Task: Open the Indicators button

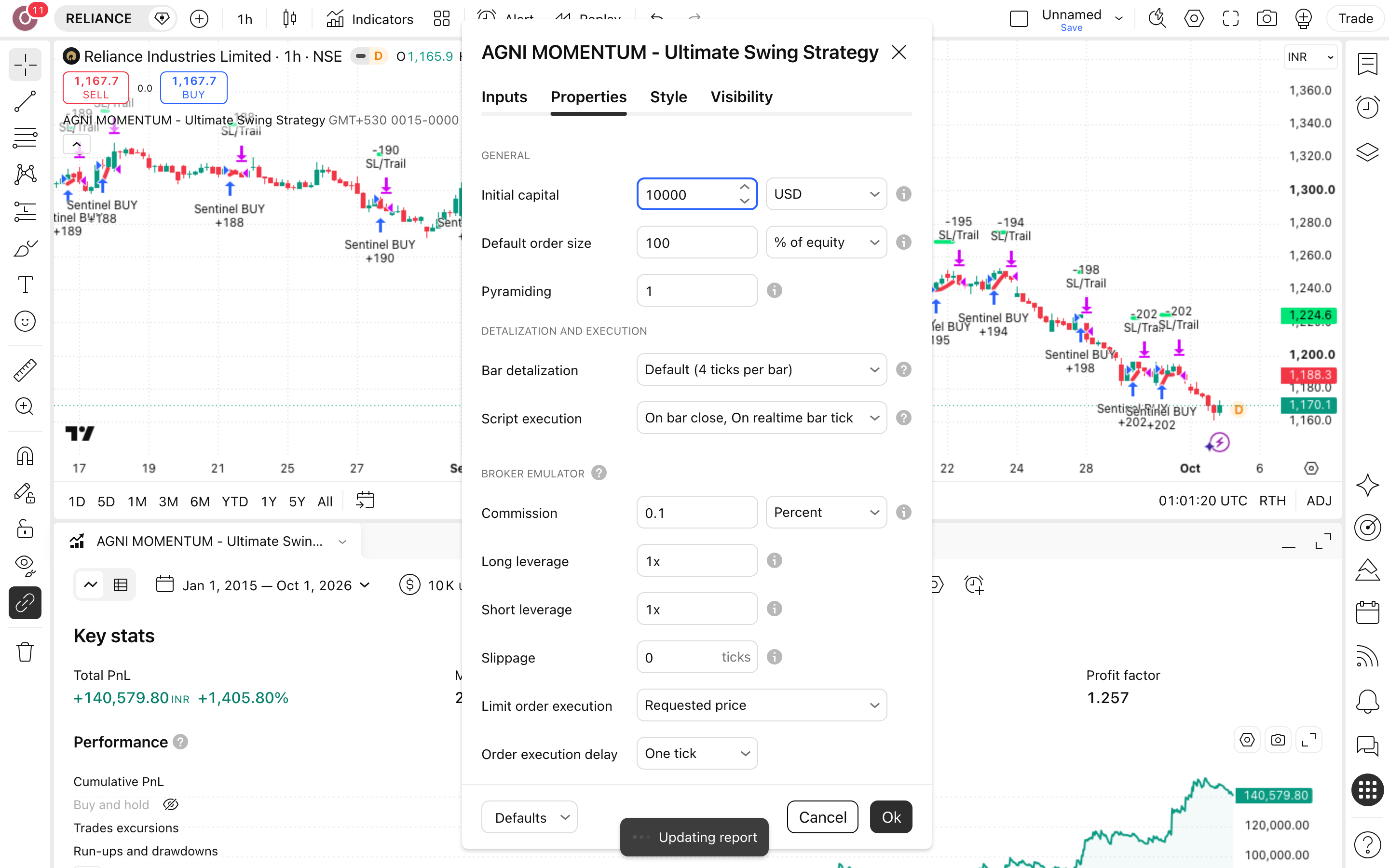Action: pos(369,19)
